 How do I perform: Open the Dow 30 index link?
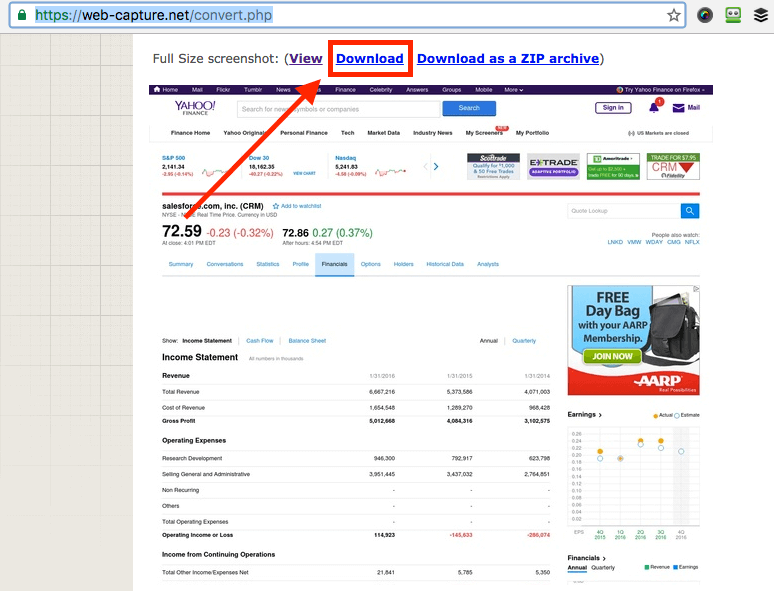pos(259,158)
